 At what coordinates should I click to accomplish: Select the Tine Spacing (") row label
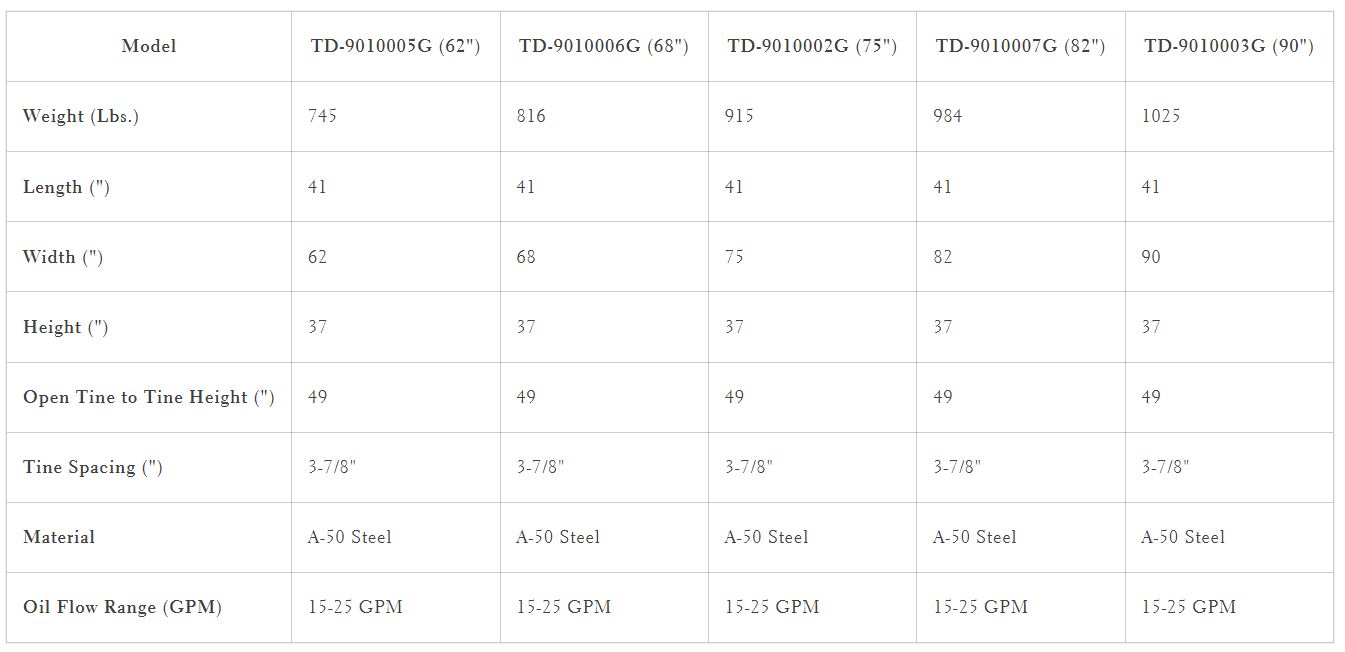[x=92, y=467]
